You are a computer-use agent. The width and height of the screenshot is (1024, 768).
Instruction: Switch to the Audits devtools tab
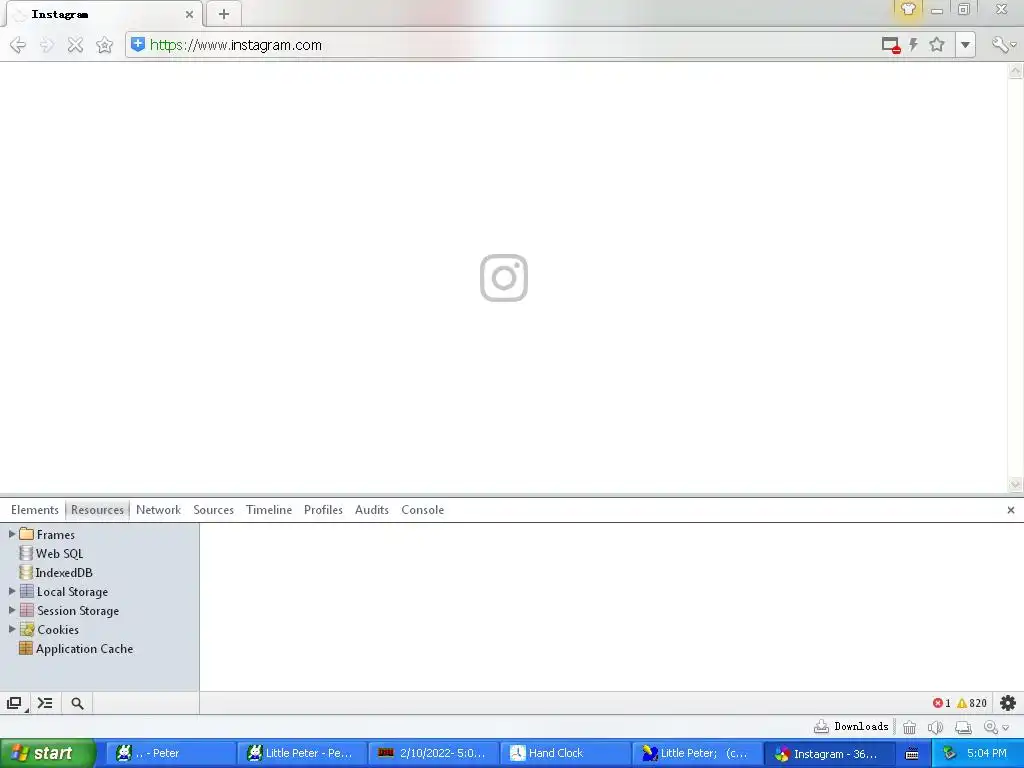coord(372,510)
